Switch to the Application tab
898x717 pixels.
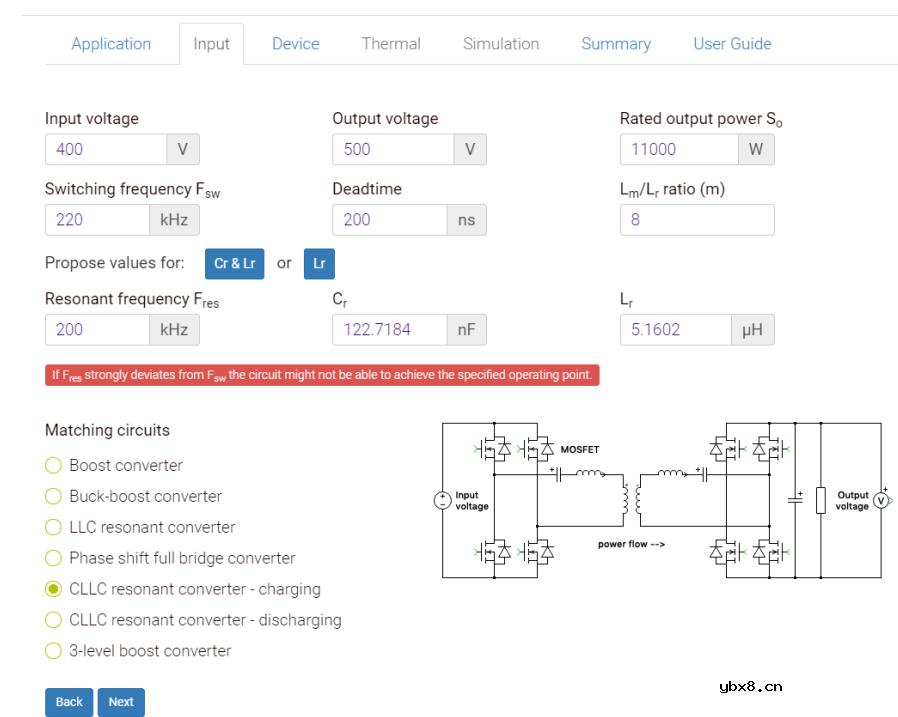(111, 44)
